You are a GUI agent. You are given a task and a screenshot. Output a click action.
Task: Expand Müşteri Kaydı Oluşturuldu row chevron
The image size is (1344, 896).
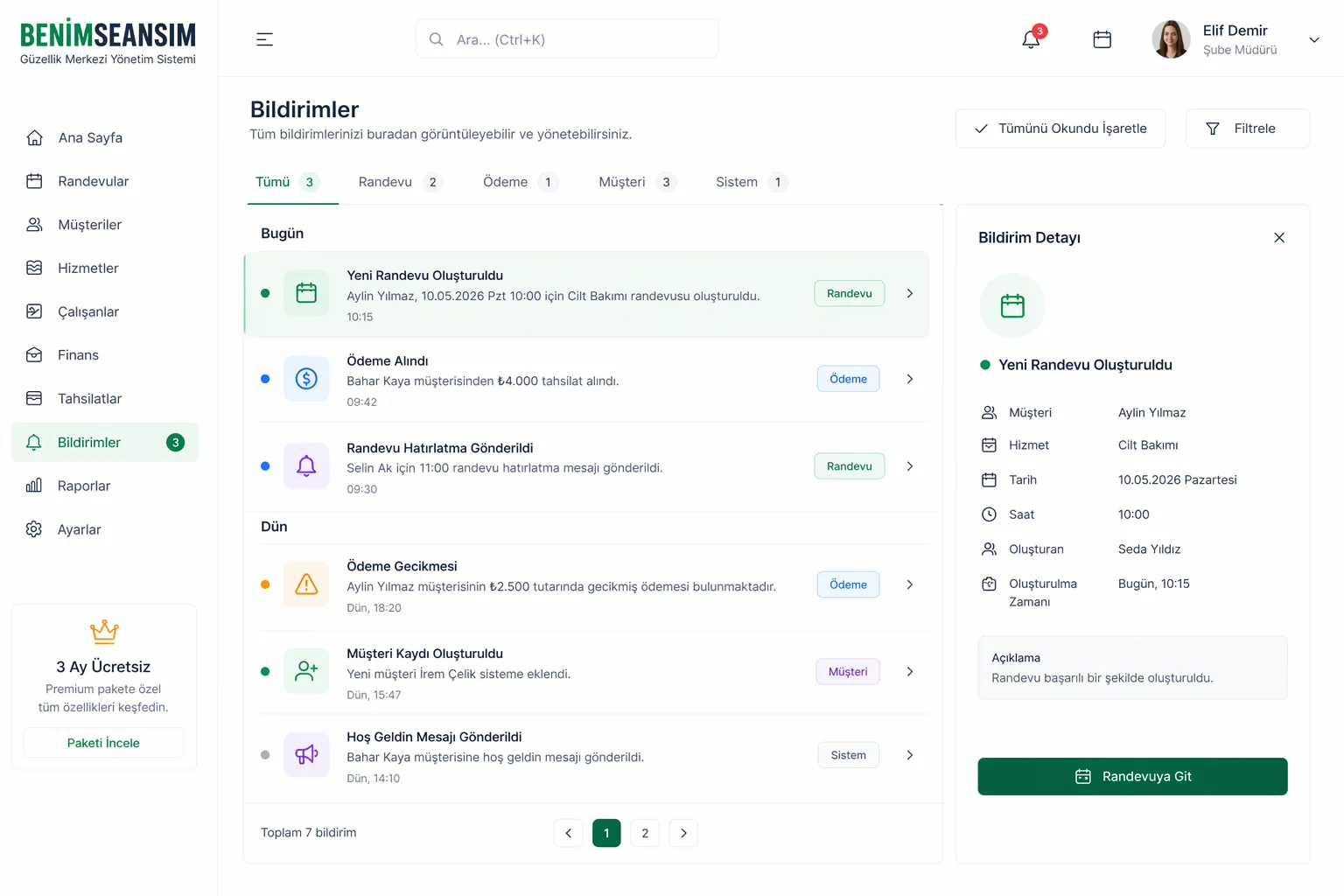pos(910,672)
